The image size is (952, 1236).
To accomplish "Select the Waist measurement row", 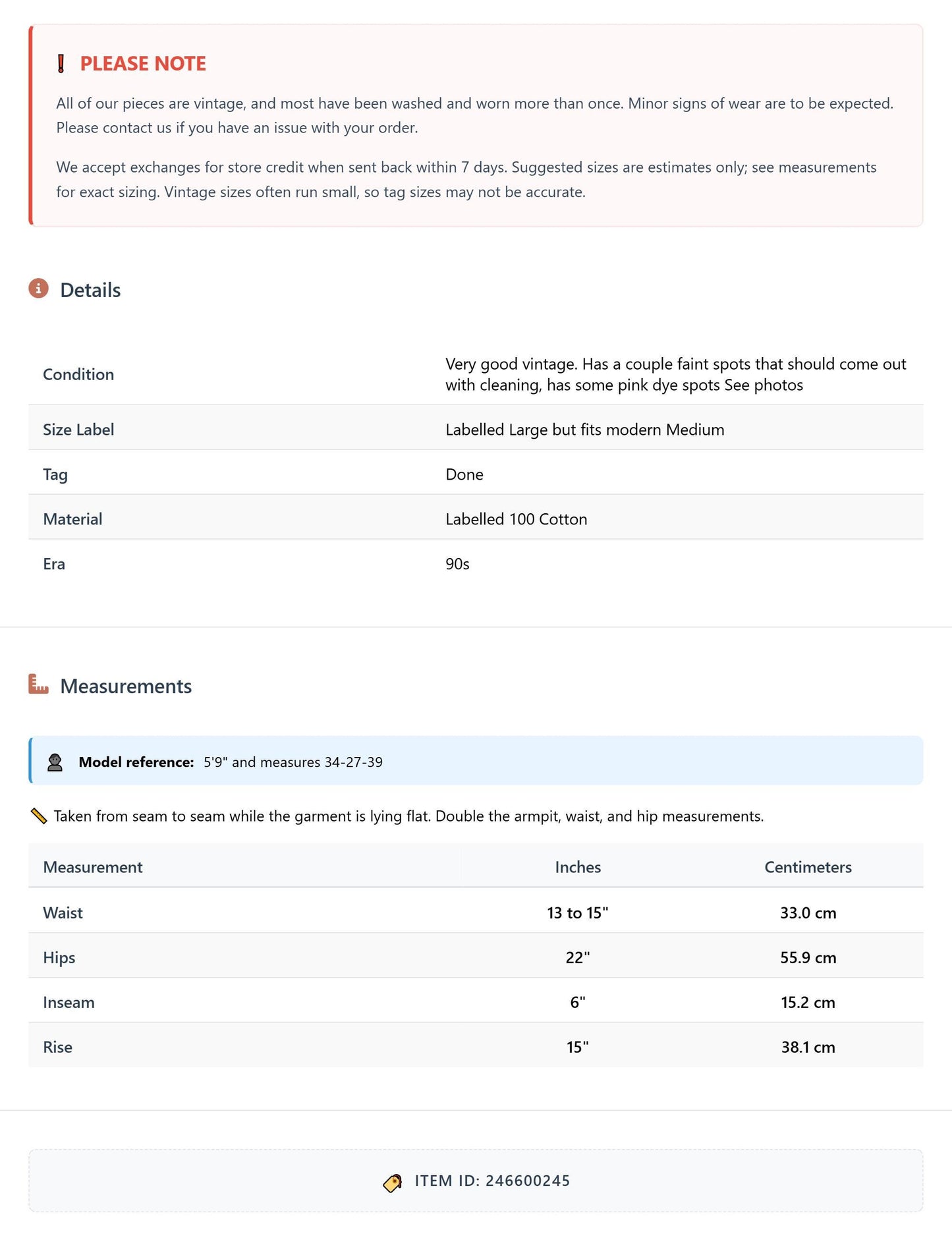I will [x=476, y=913].
